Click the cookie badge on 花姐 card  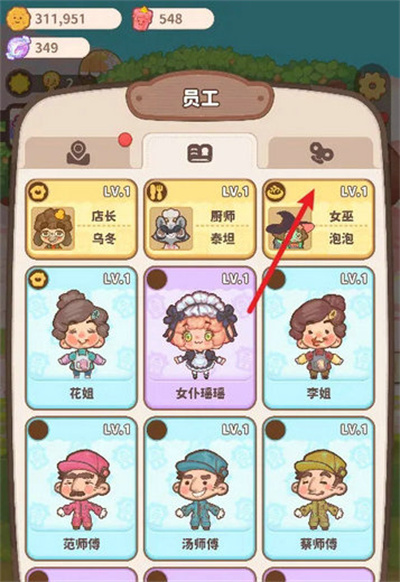pos(38,279)
